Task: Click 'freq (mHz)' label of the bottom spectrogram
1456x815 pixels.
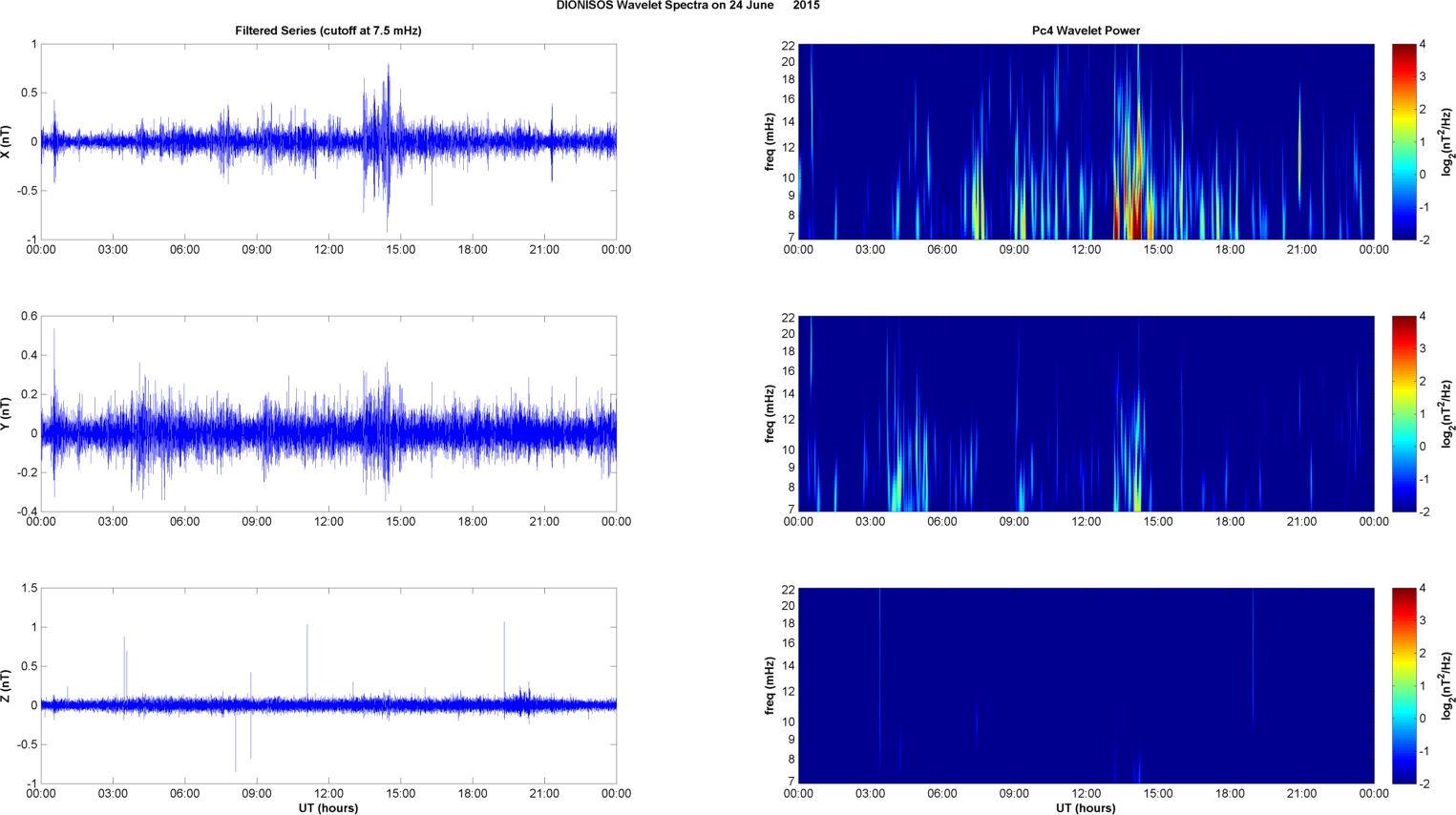Action: tap(770, 685)
